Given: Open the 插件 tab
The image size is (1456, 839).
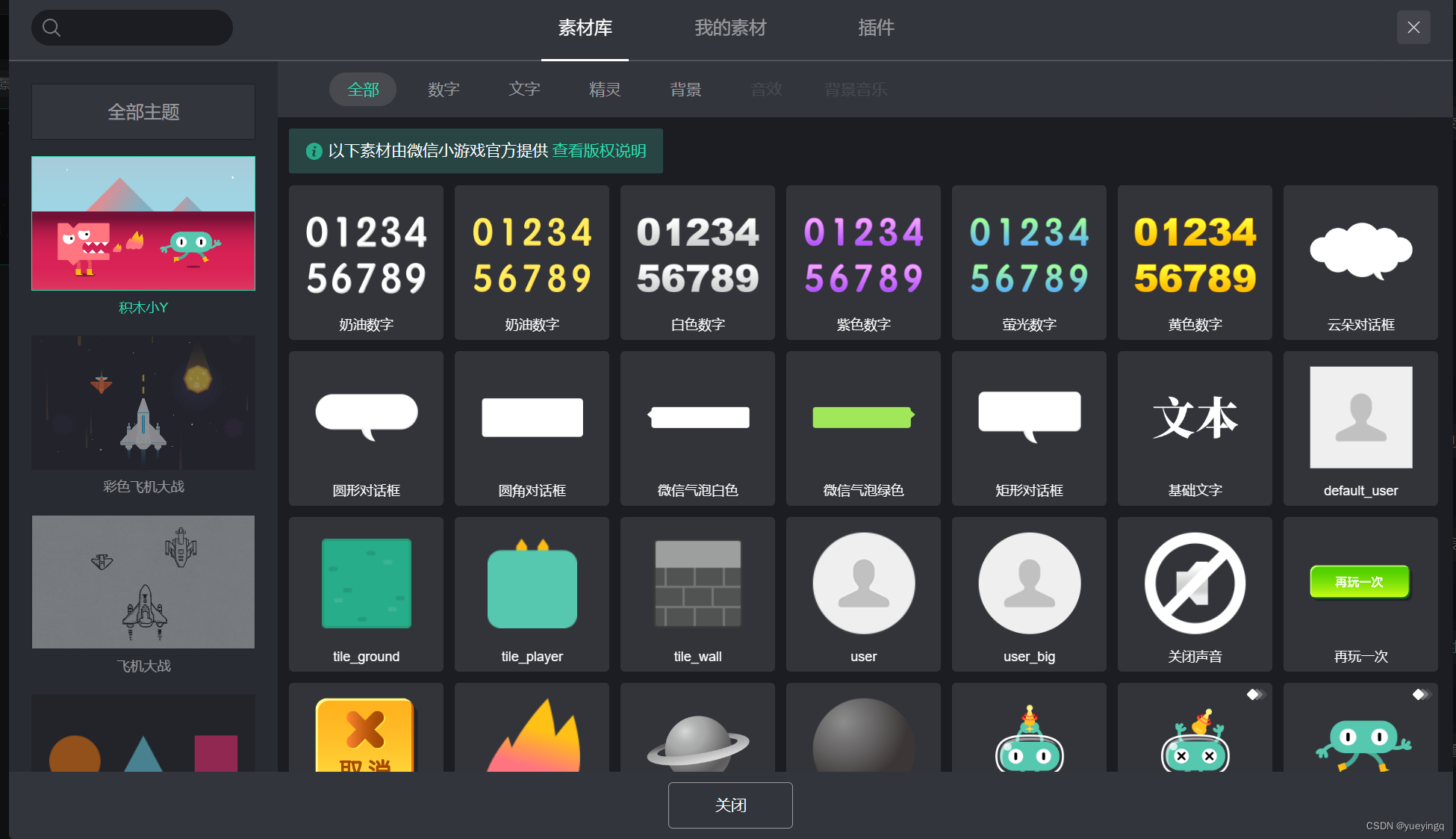Looking at the screenshot, I should pos(876,28).
